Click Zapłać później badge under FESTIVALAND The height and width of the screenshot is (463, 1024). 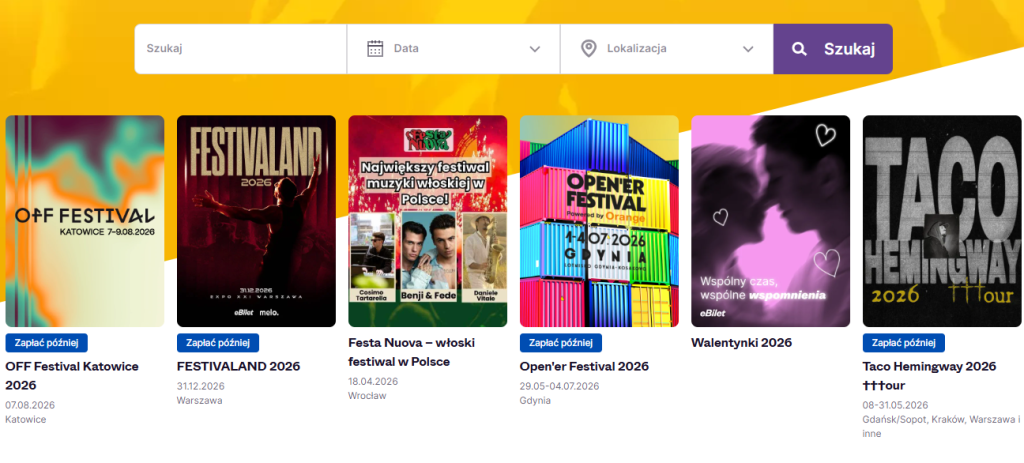pos(218,343)
